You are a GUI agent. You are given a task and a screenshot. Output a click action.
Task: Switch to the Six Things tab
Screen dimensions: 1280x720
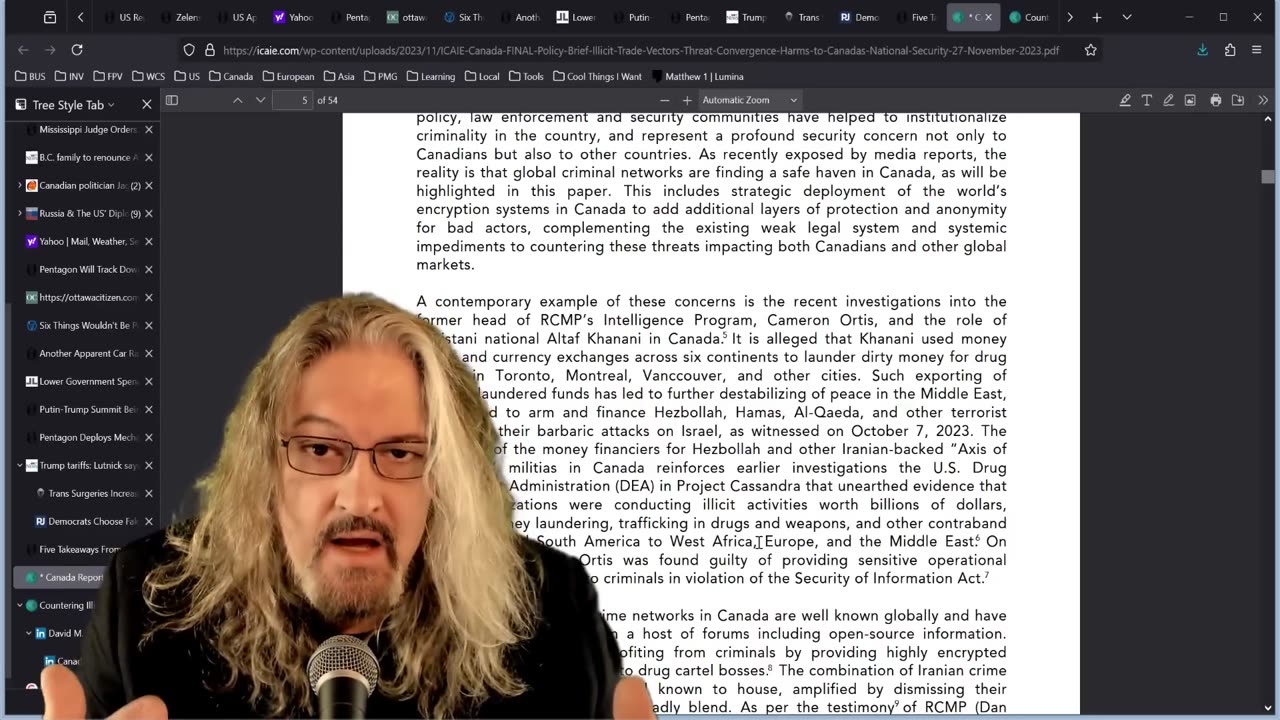tap(463, 17)
